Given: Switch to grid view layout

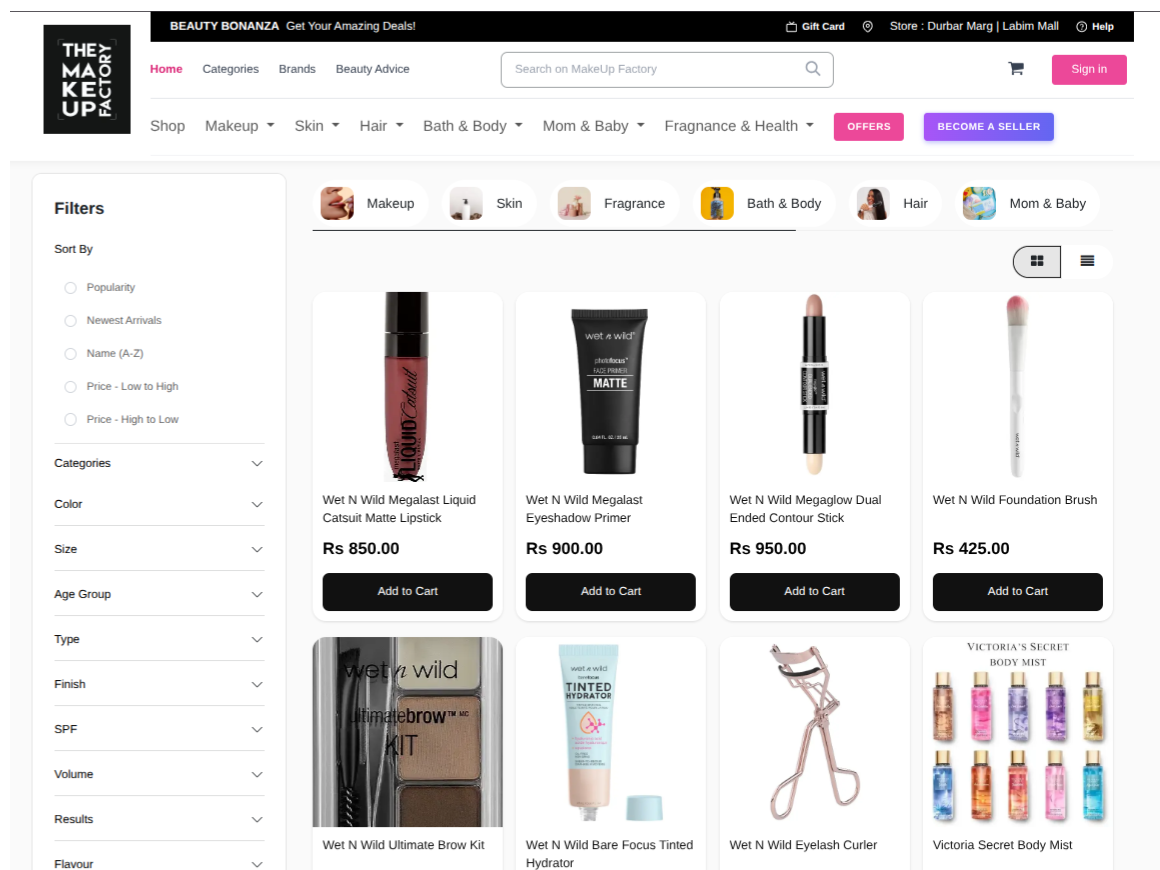Looking at the screenshot, I should 1036,261.
